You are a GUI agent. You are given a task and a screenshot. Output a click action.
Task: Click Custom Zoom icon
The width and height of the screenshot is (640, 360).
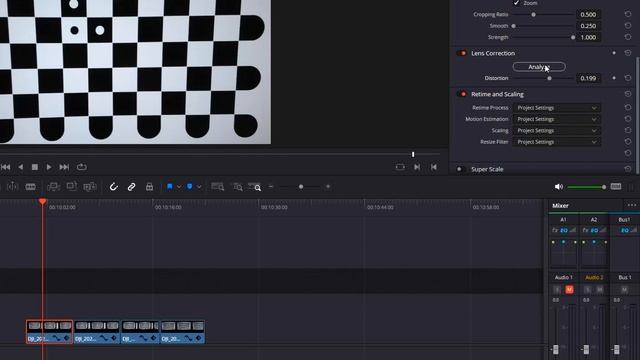click(255, 187)
